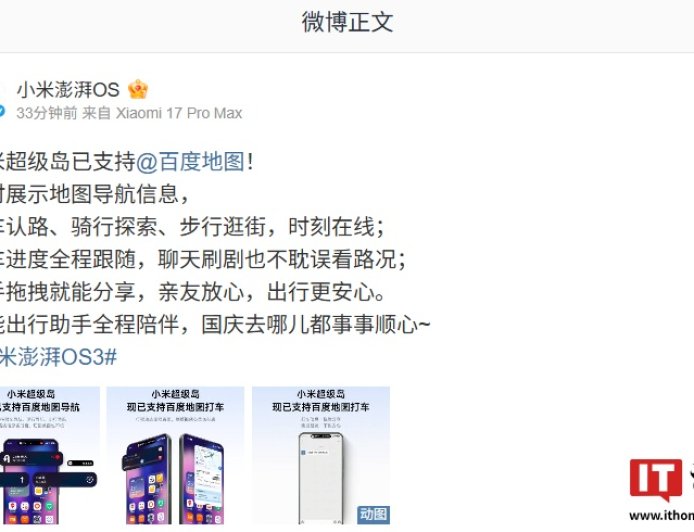Click the 33分钟前 post timestamp
Image resolution: width=694 pixels, height=532 pixels.
click(47, 113)
